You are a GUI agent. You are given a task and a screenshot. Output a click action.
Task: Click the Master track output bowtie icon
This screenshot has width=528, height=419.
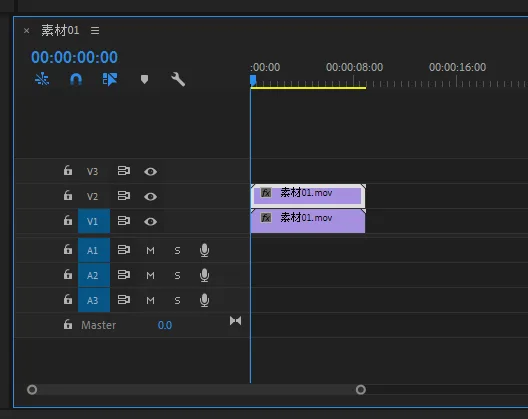coord(235,321)
